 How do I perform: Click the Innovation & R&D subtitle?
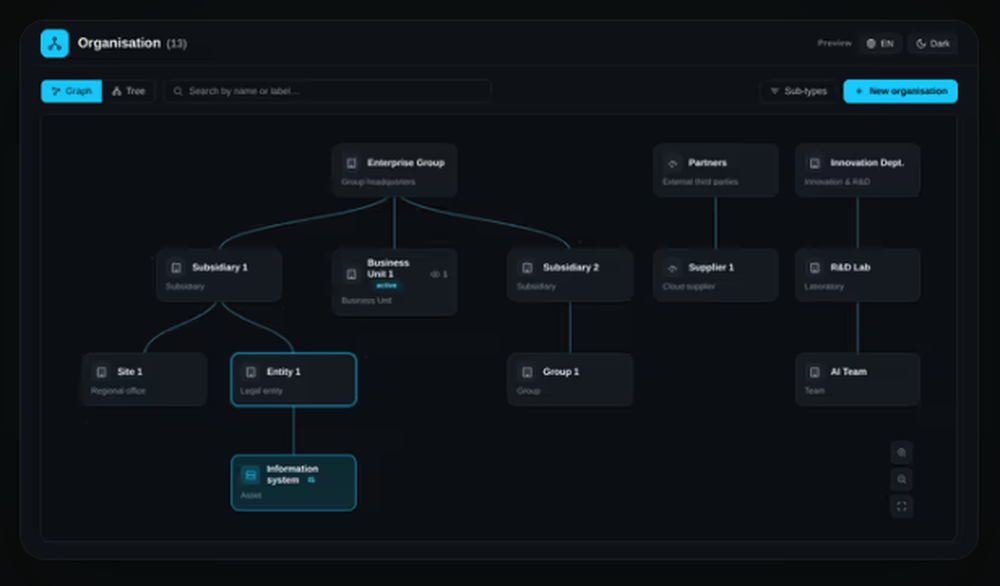tap(837, 182)
